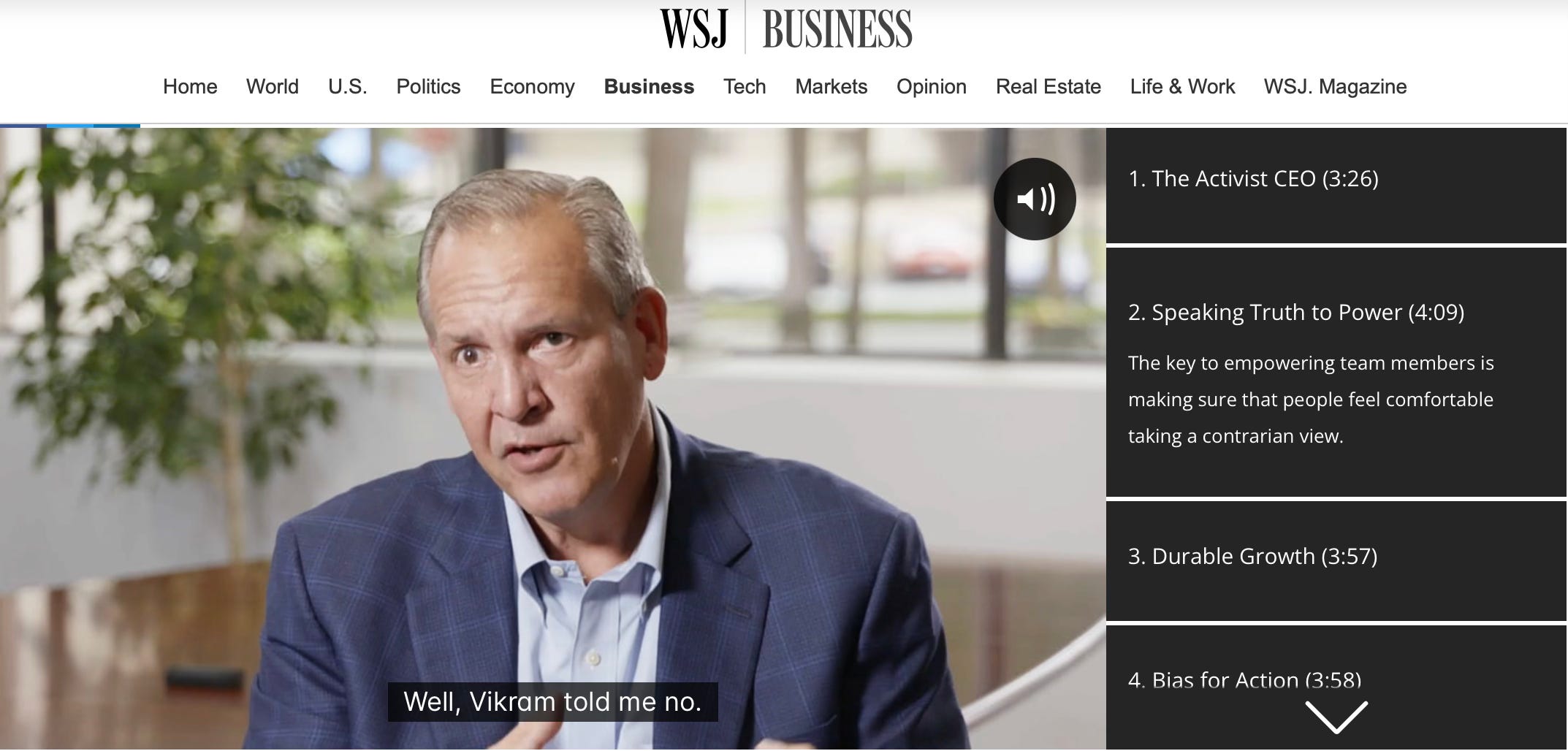
Task: Go to Home in navigation
Action: click(x=190, y=86)
